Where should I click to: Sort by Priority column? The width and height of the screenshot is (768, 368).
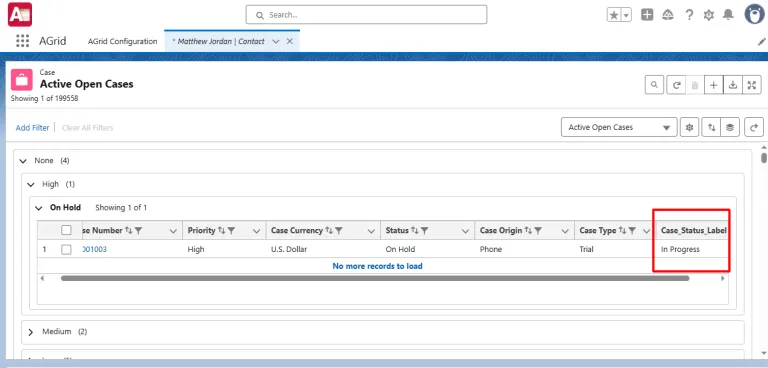click(221, 230)
